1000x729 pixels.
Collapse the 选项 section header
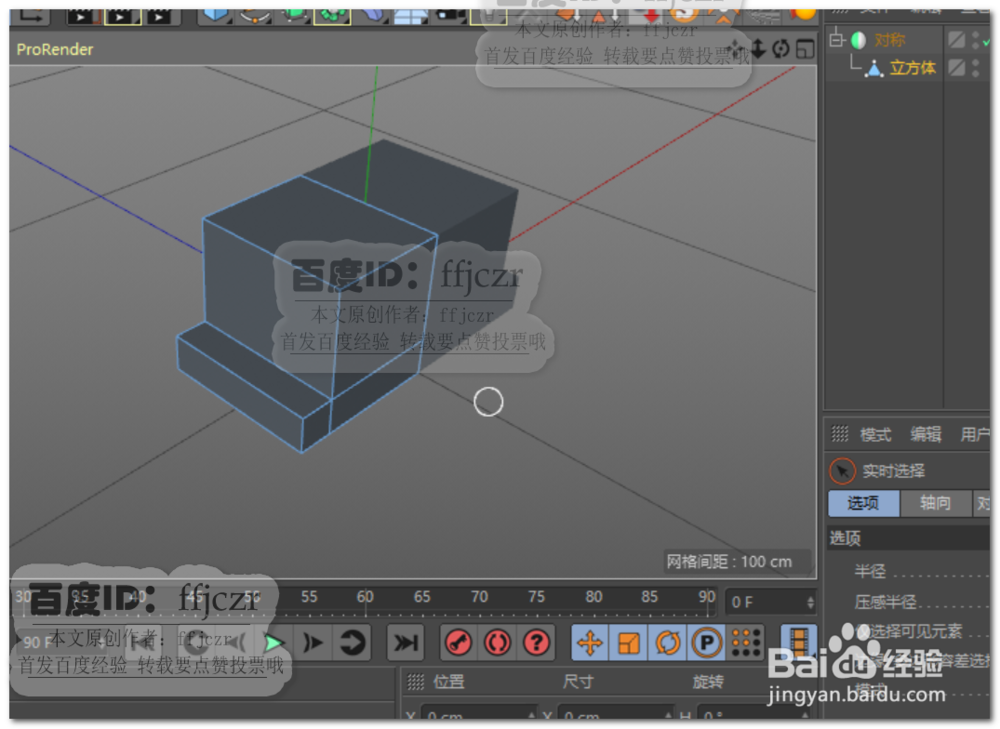tap(908, 538)
